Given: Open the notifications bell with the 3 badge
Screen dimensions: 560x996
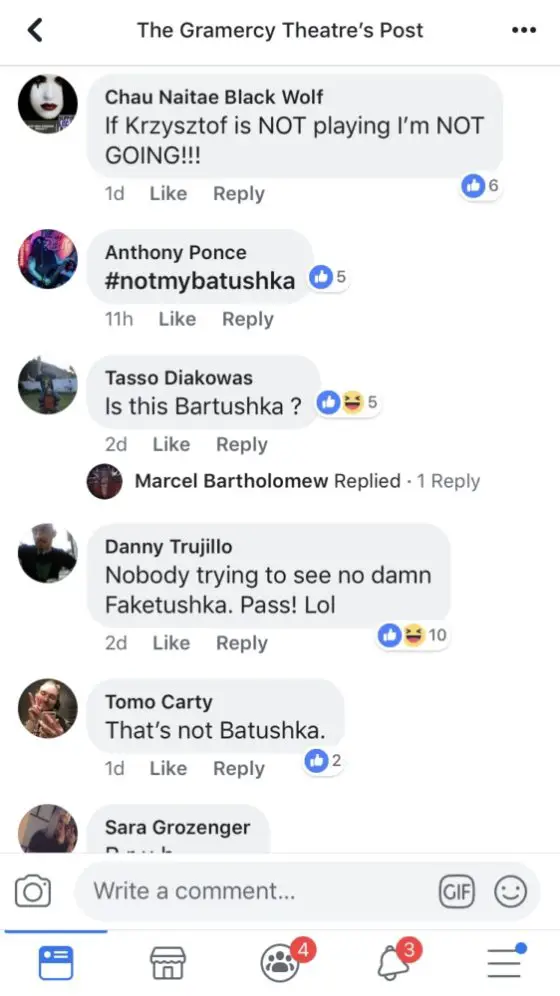Looking at the screenshot, I should [396, 962].
